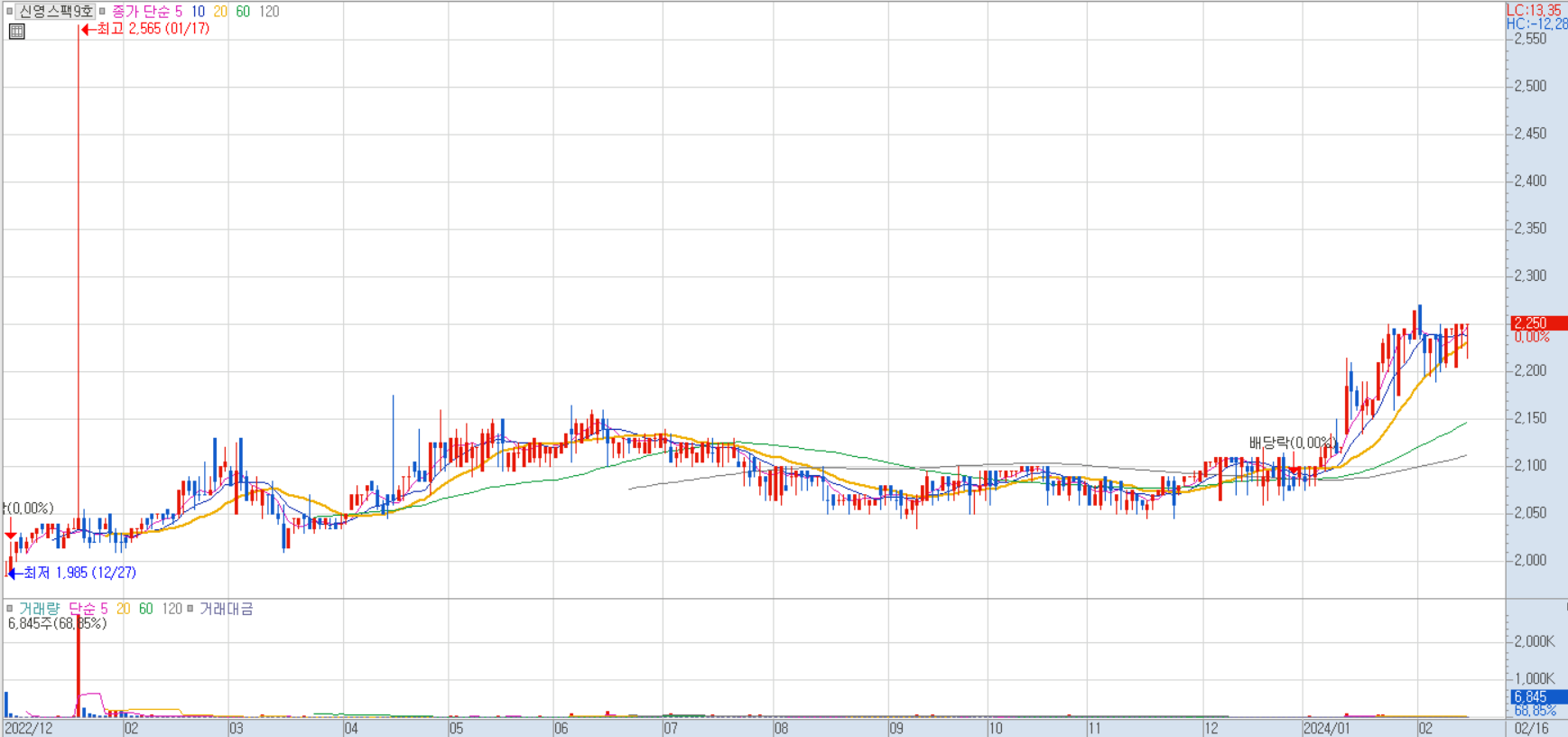The width and height of the screenshot is (1568, 737).
Task: Click the 최고 2,565 (01/17) high marker
Action: [146, 29]
